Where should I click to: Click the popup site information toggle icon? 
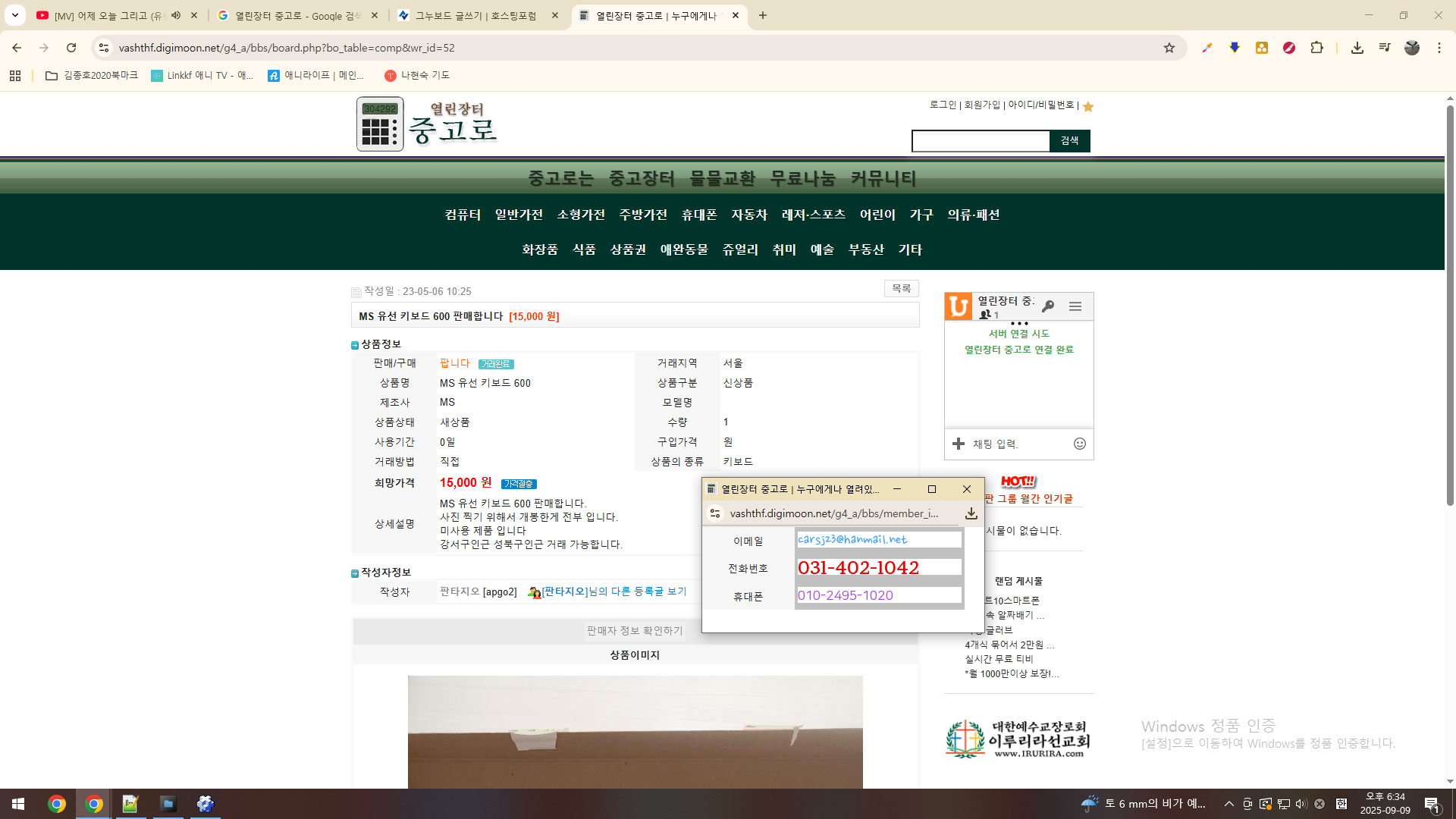coord(715,513)
